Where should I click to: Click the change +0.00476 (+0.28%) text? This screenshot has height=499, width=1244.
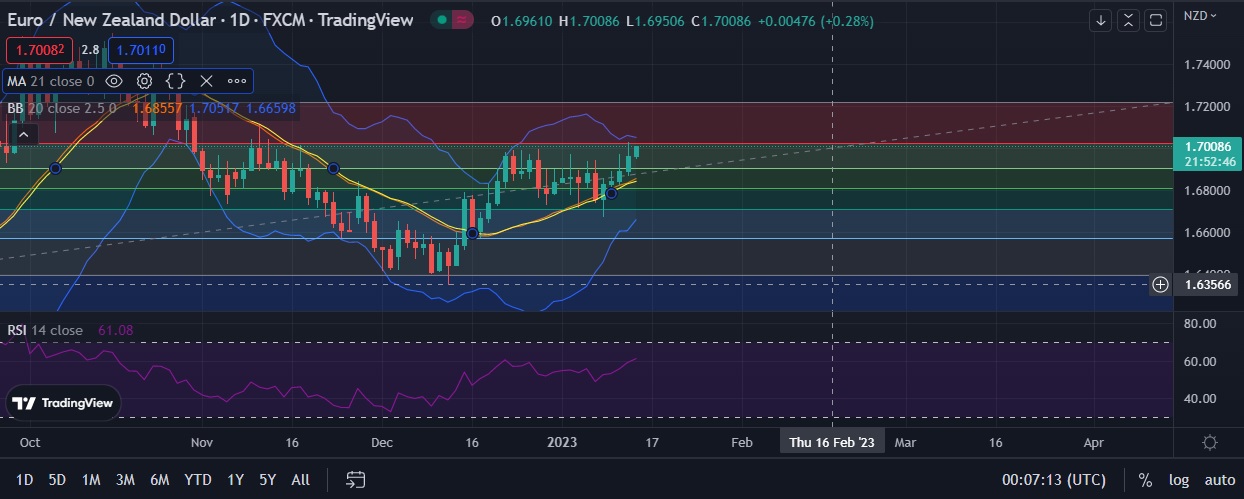[x=815, y=21]
